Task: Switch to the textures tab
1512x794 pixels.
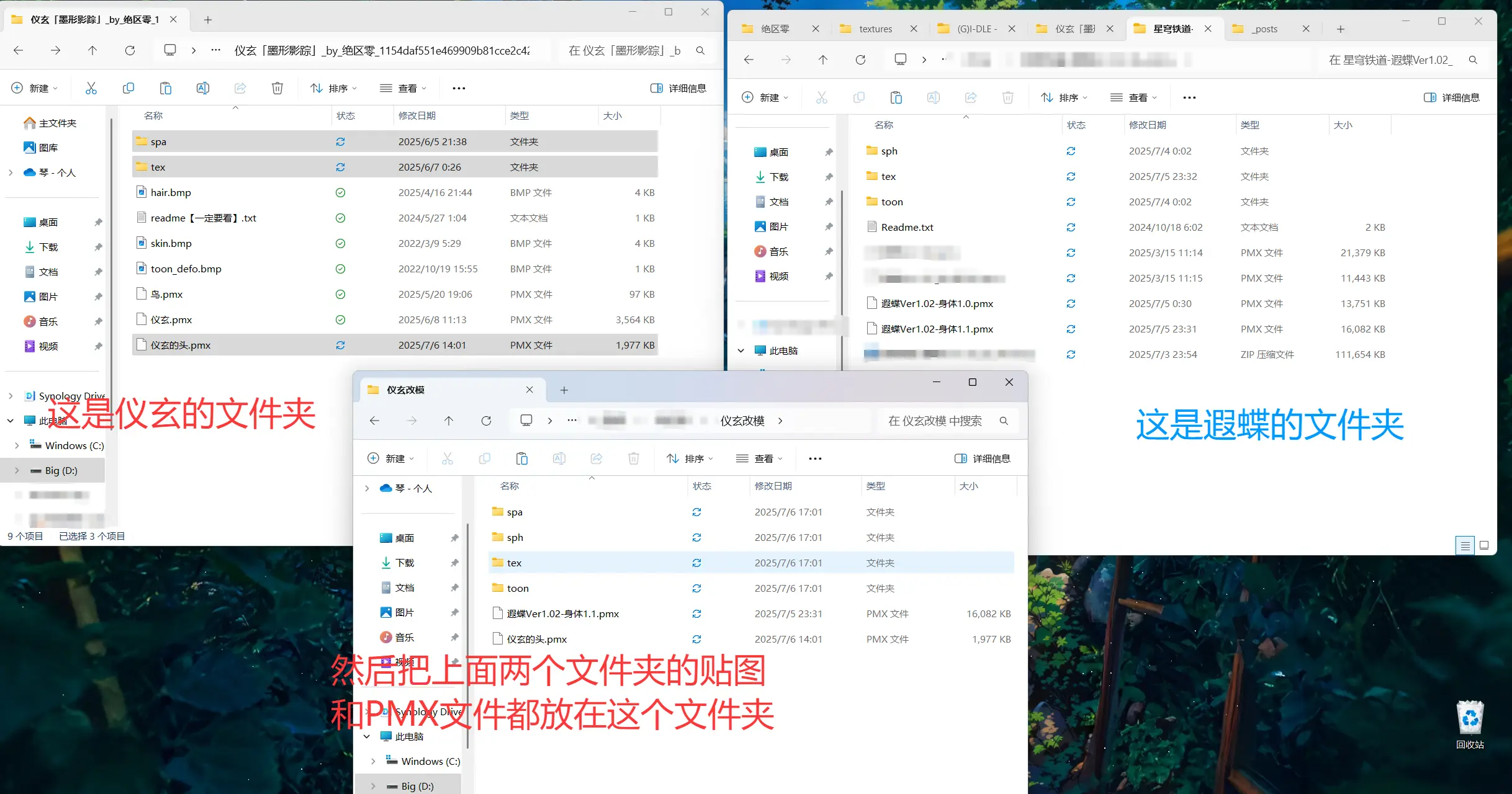Action: click(875, 29)
